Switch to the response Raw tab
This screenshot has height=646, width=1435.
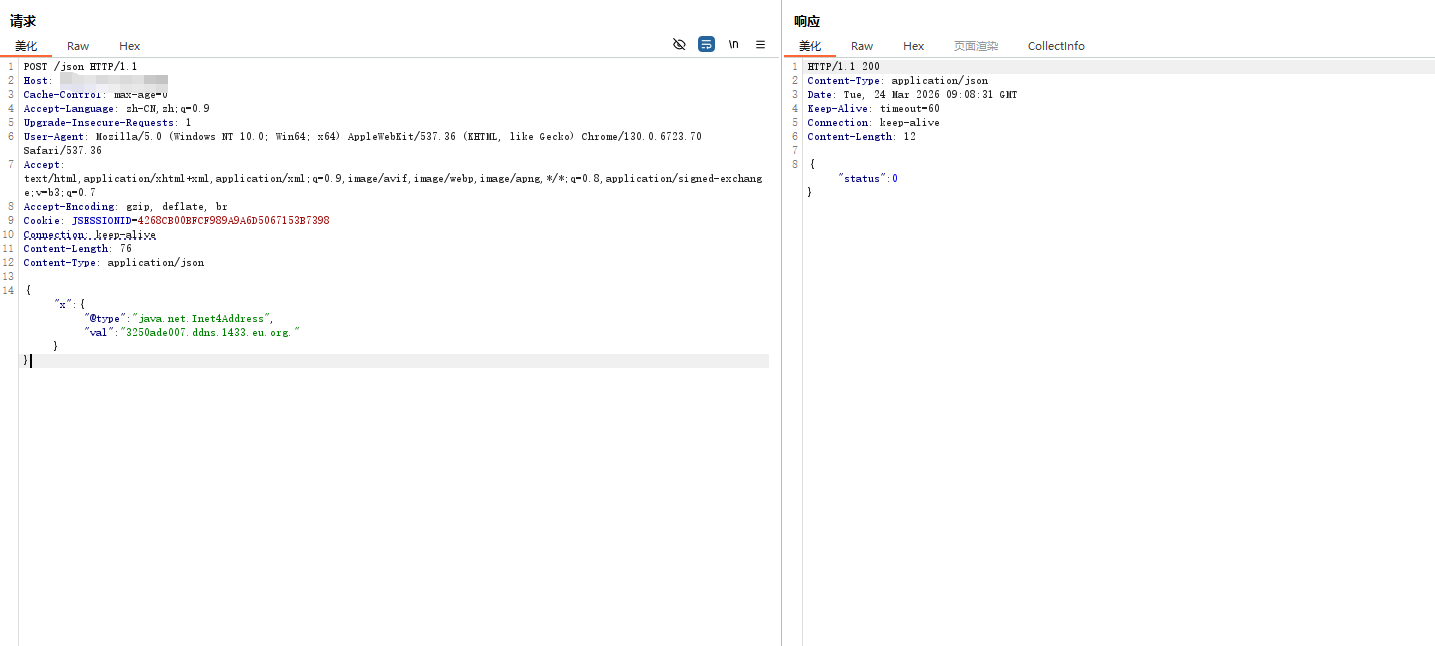pyautogui.click(x=861, y=46)
